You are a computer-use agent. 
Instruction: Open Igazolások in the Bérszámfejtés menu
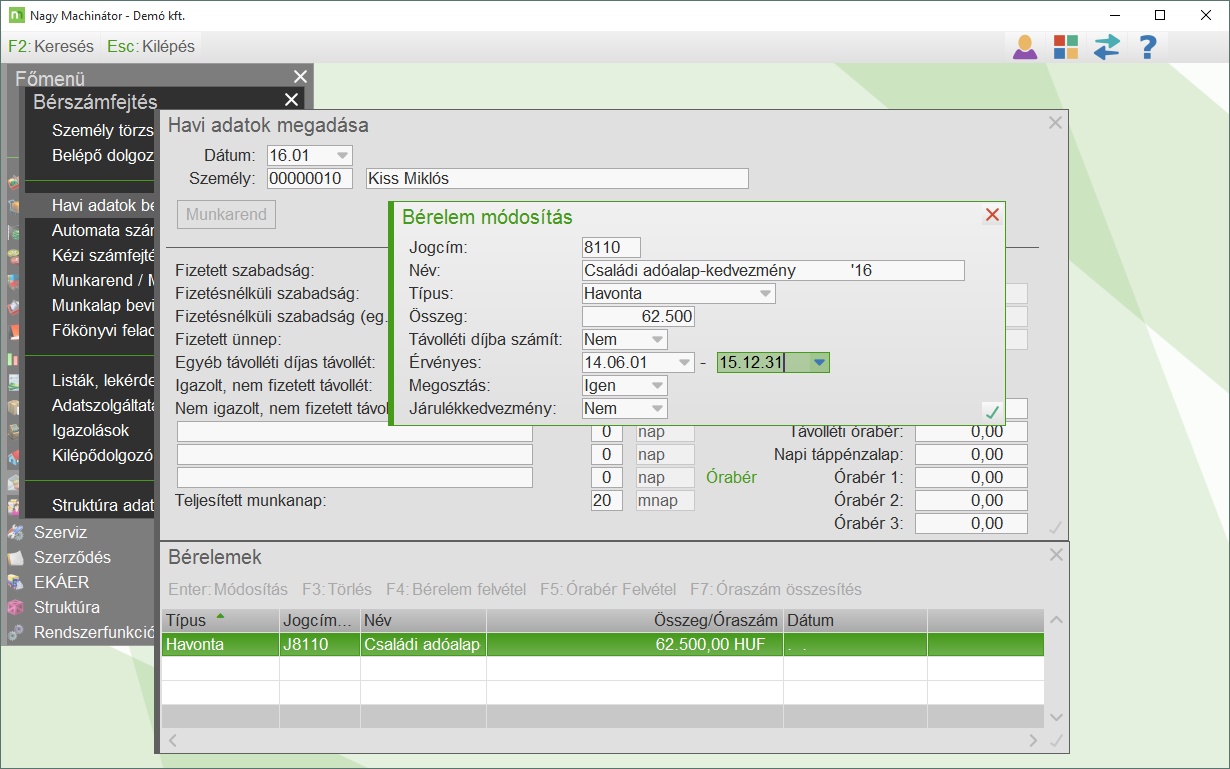point(91,431)
